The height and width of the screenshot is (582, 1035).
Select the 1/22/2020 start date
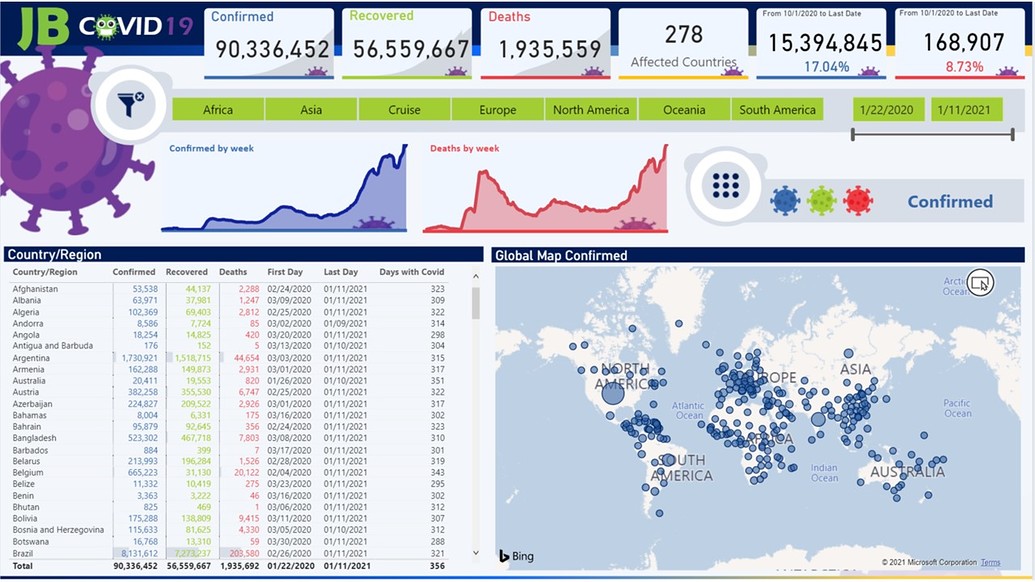coord(888,110)
